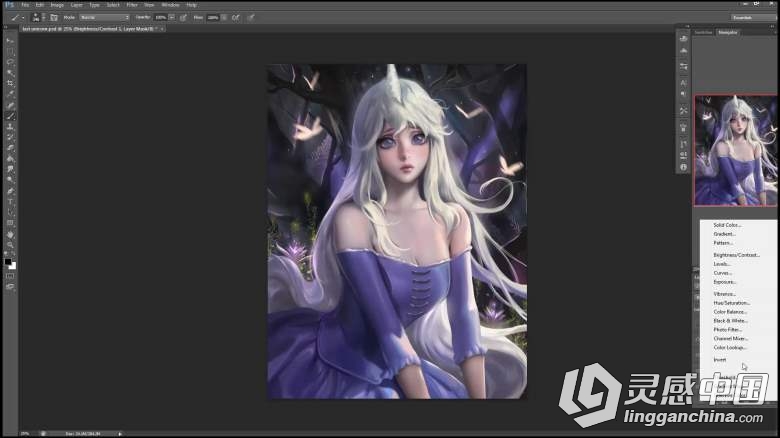Viewport: 780px width, 438px height.
Task: Choose Solid Color from adjustment menu
Action: coord(727,225)
